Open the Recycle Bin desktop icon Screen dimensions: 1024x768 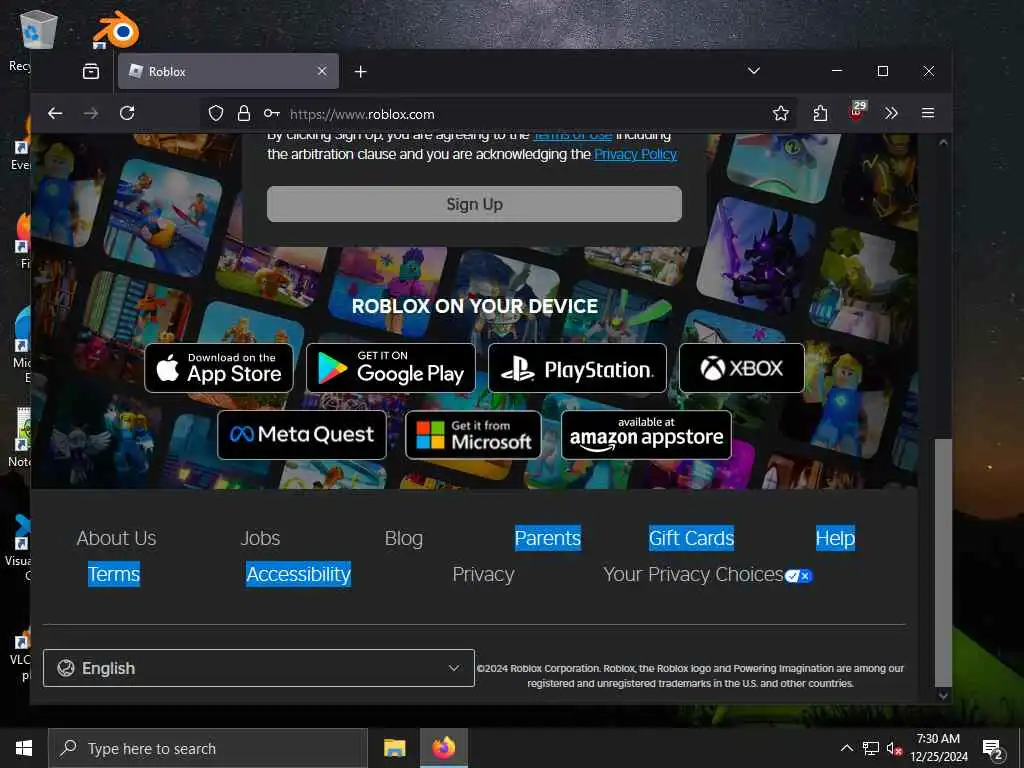coord(37,31)
